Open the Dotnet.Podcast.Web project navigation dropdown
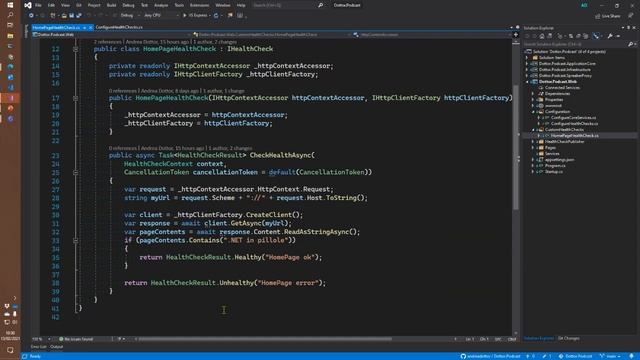 click(x=112, y=35)
